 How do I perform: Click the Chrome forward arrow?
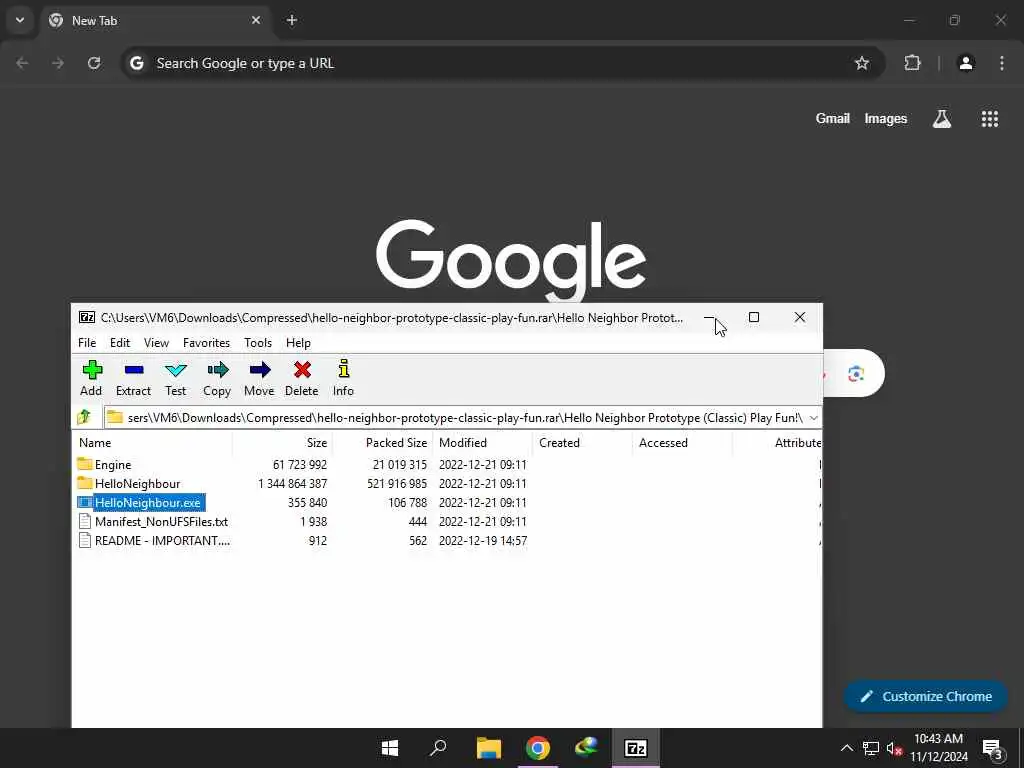pos(58,63)
